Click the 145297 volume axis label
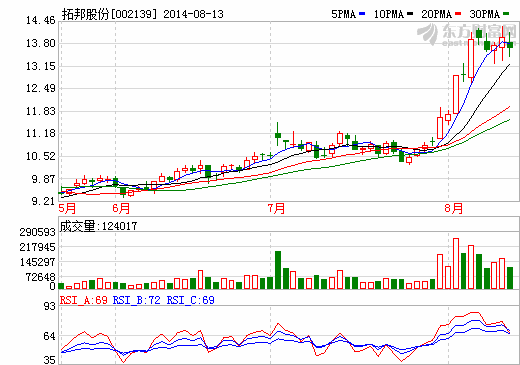The width and height of the screenshot is (520, 365). coord(37,262)
